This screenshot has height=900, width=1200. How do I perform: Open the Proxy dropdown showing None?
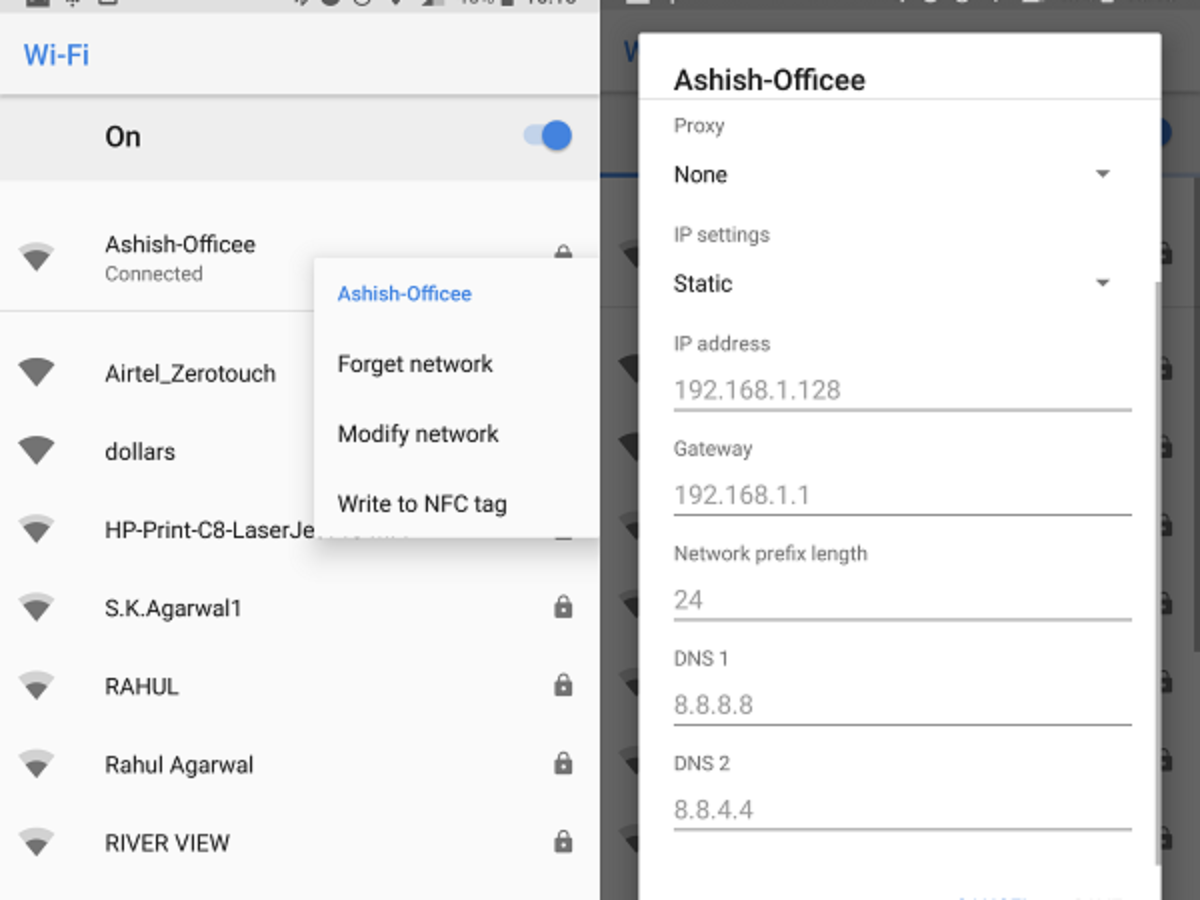point(893,174)
